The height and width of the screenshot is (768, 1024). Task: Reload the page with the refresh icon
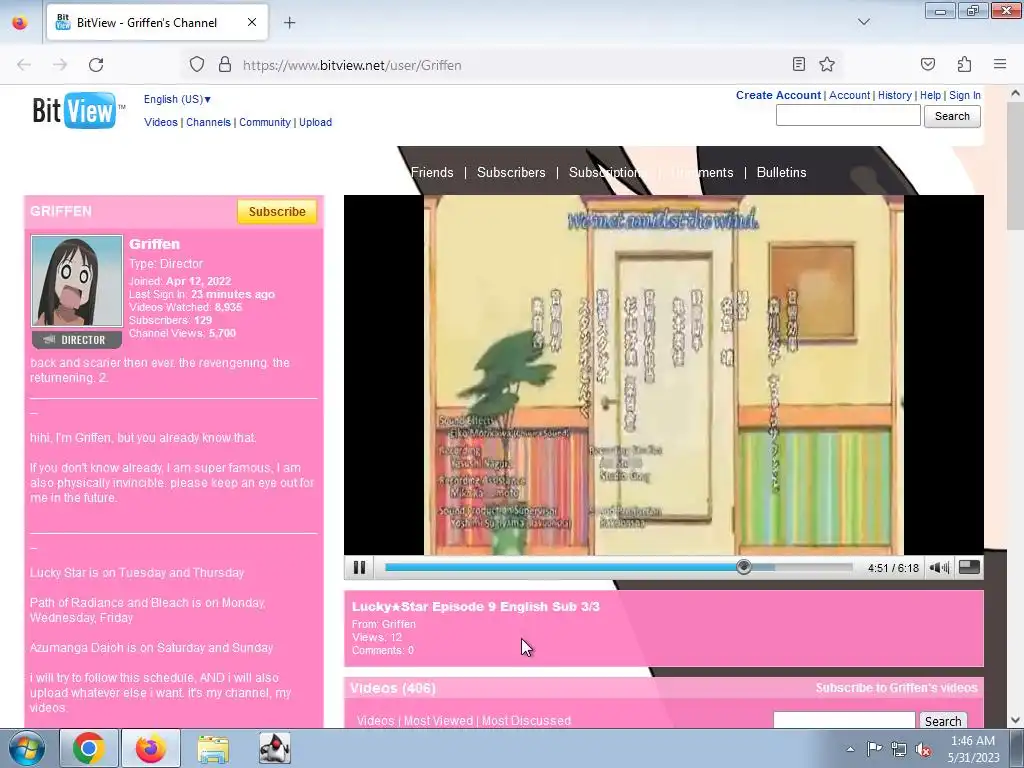[96, 65]
